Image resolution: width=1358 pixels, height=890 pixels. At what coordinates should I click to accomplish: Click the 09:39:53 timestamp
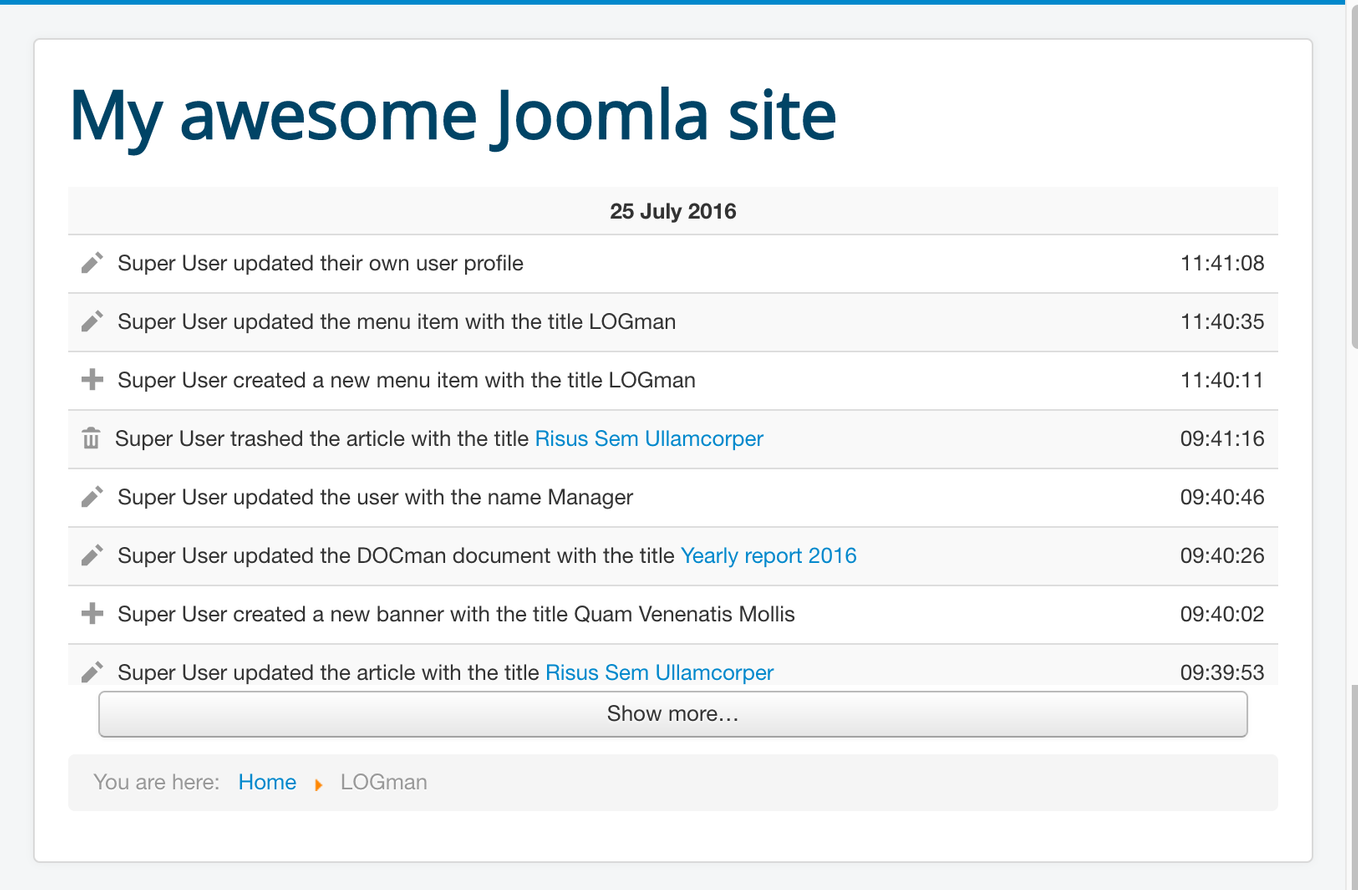(1222, 672)
